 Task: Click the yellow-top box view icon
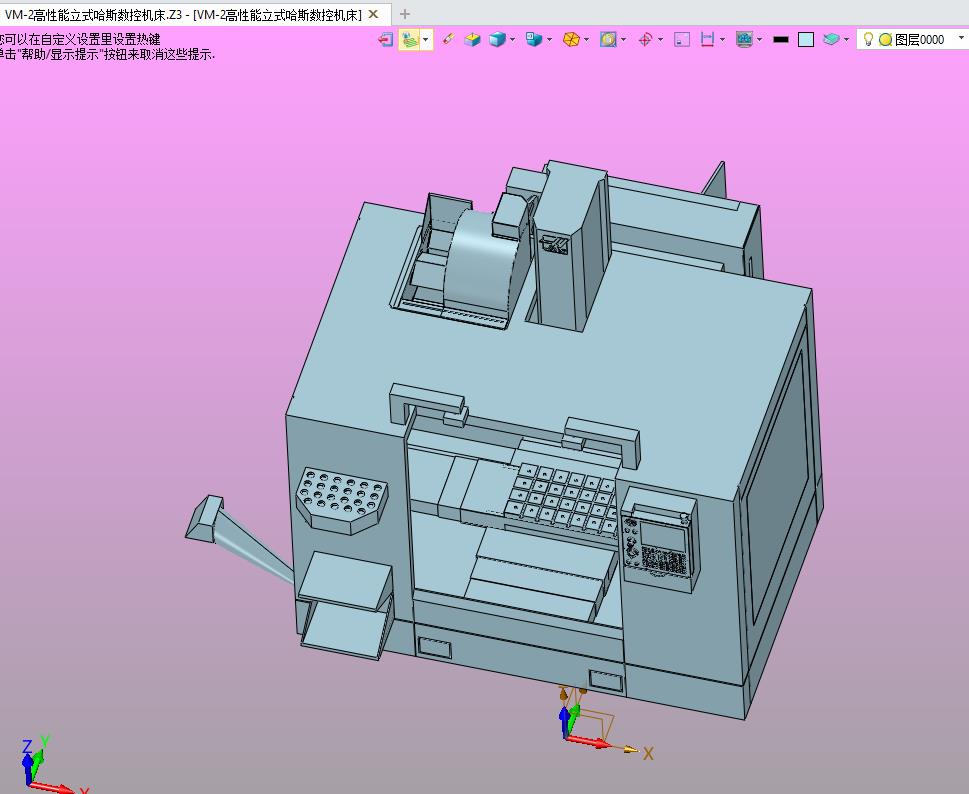click(472, 40)
